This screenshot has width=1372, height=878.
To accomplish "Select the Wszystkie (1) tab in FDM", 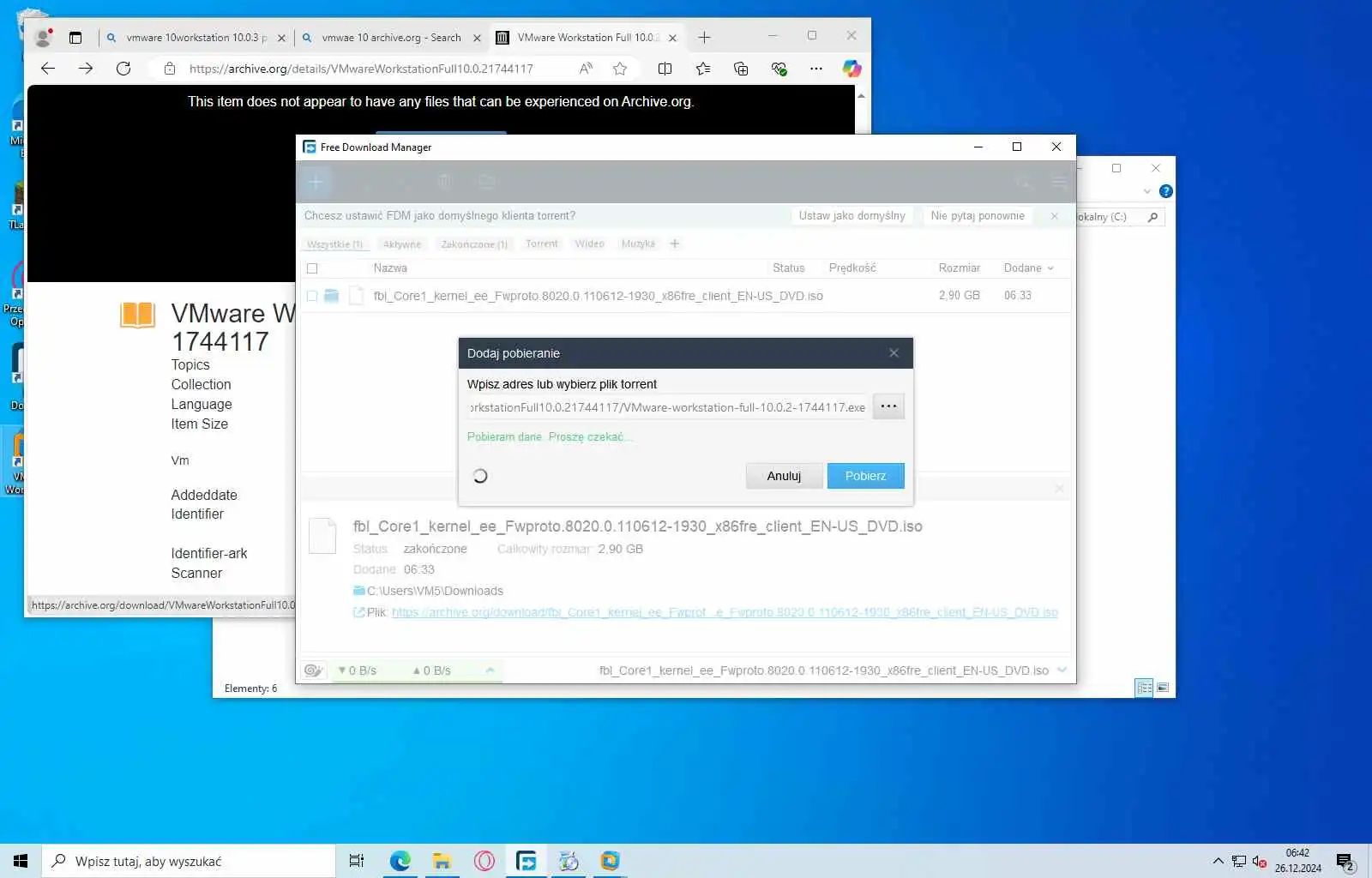I will 334,244.
